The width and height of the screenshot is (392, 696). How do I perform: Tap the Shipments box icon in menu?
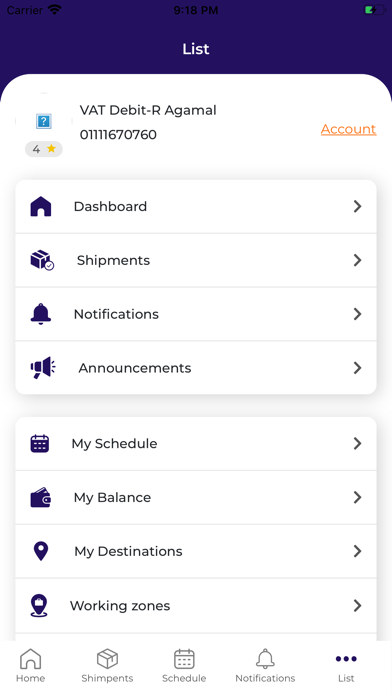[42, 260]
